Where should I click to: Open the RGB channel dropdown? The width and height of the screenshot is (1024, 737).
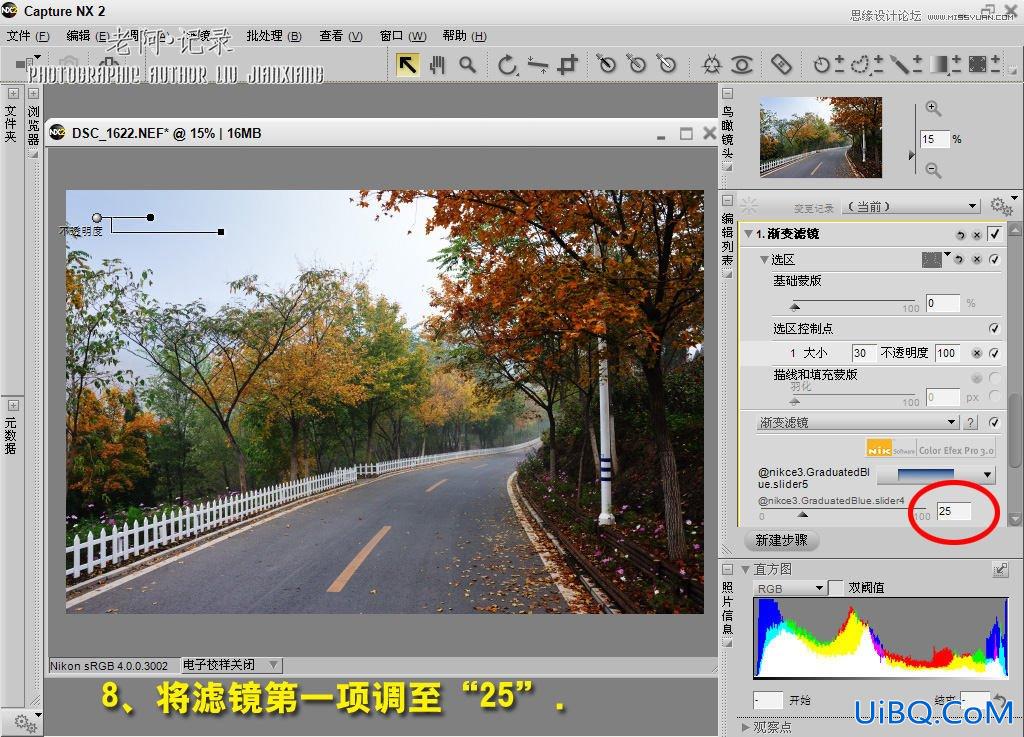click(x=790, y=588)
